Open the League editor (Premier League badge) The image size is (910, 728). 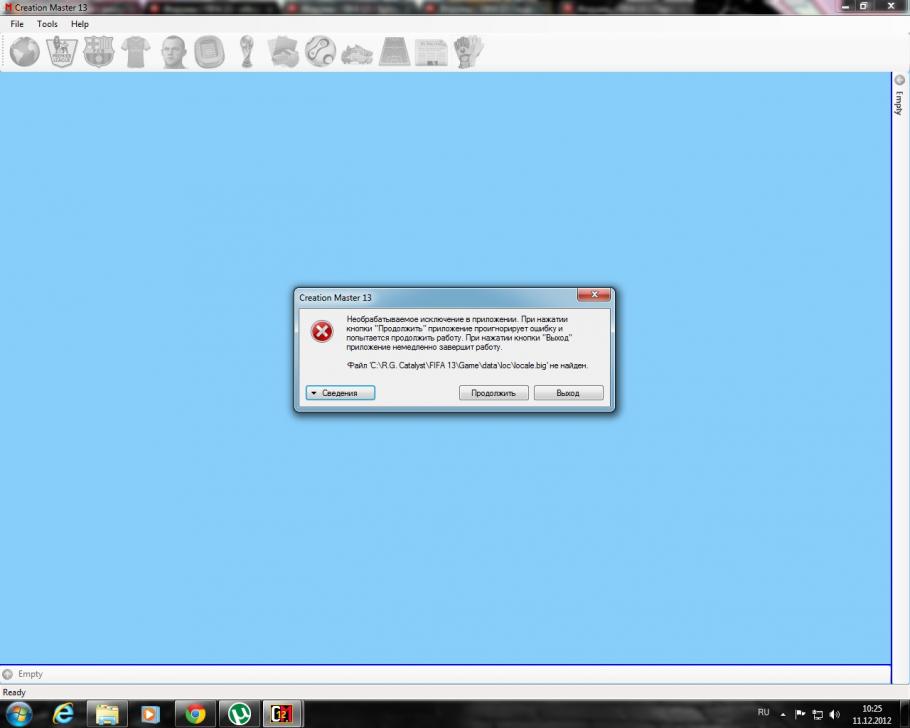[62, 52]
